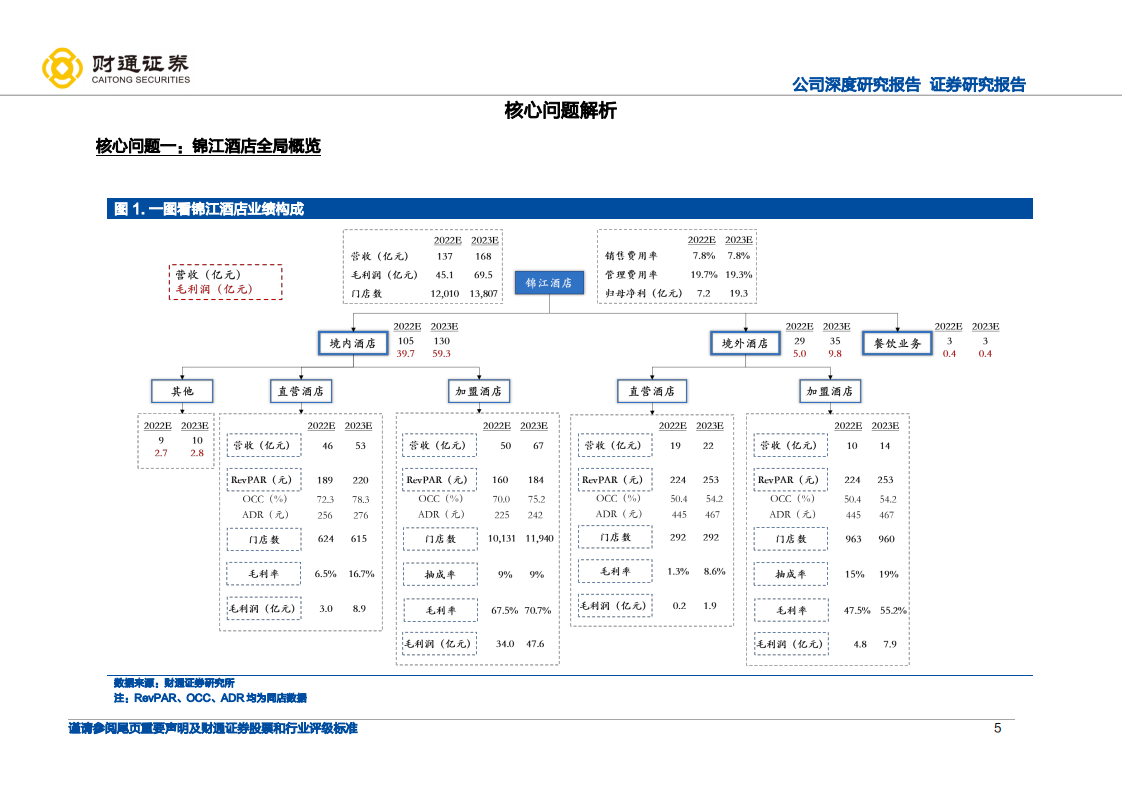Click the 其他 category node box
The image size is (1122, 793).
(x=182, y=391)
